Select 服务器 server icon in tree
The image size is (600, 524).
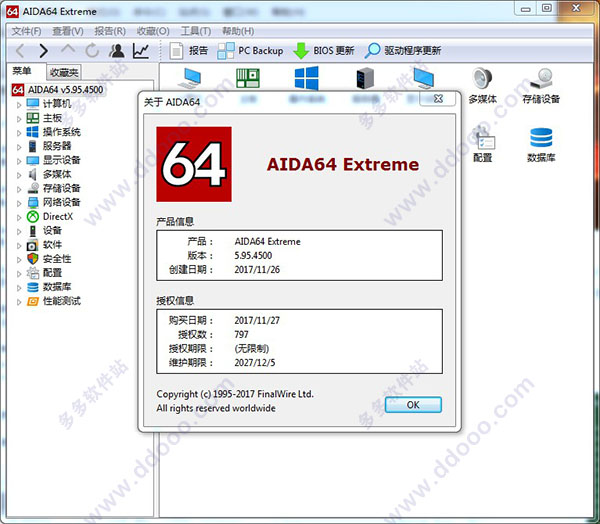point(33,146)
